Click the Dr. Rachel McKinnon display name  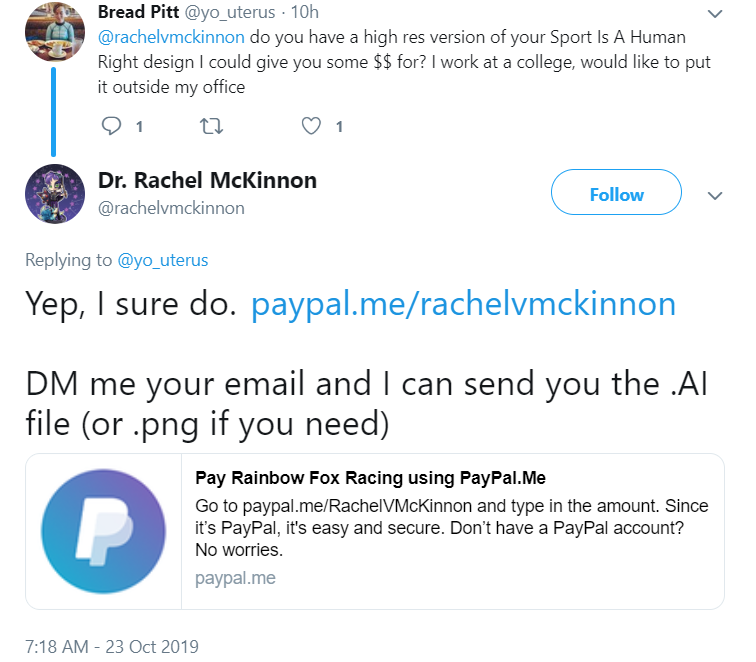pos(207,181)
